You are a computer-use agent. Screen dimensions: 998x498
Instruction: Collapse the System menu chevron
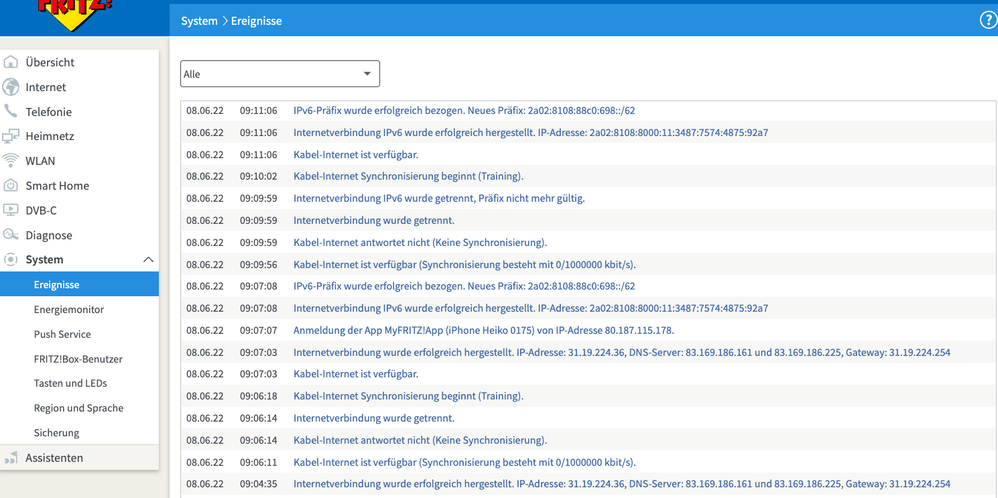point(148,260)
